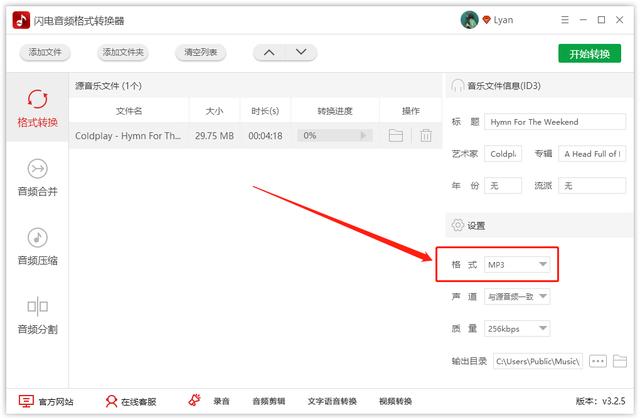The width and height of the screenshot is (640, 420).
Task: Maximize the converter window
Action: click(601, 20)
